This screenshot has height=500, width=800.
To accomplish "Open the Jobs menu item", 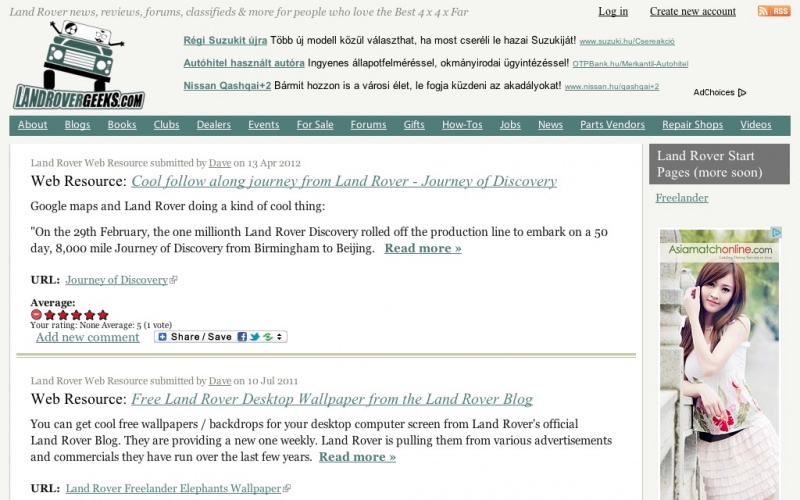I will click(510, 124).
